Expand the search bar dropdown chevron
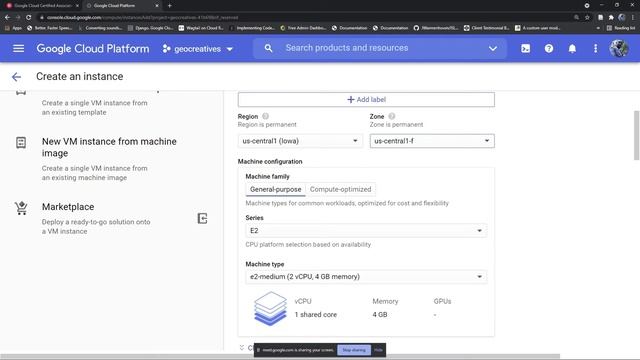 coord(493,49)
